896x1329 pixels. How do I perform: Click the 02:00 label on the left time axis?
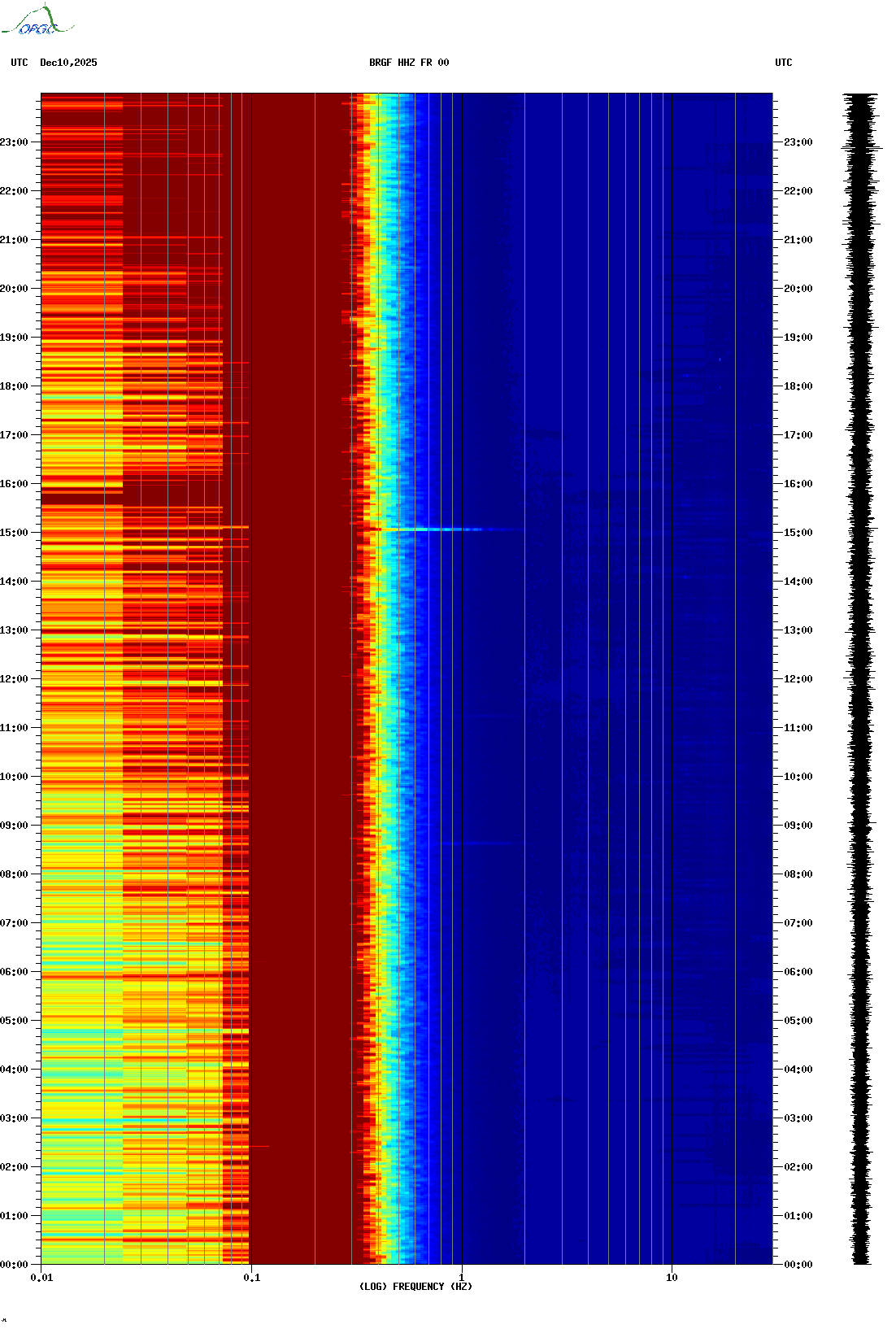tap(14, 1167)
